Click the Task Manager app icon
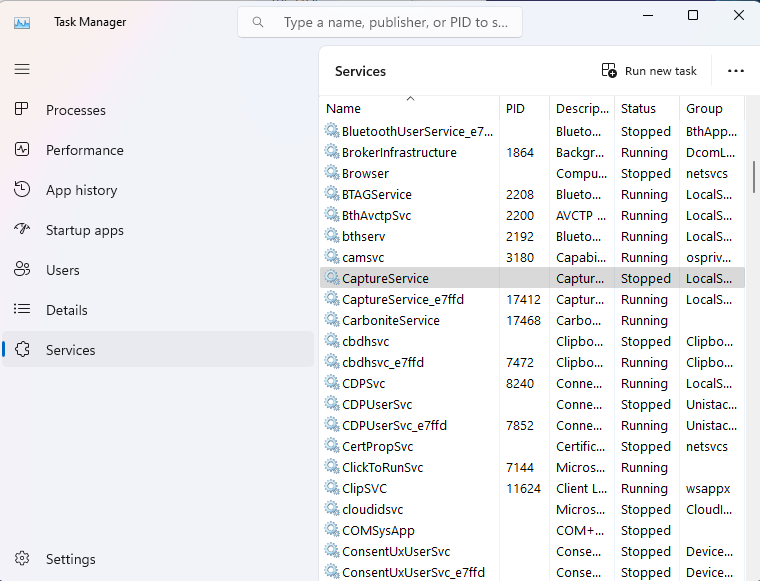The width and height of the screenshot is (760, 581). point(22,22)
